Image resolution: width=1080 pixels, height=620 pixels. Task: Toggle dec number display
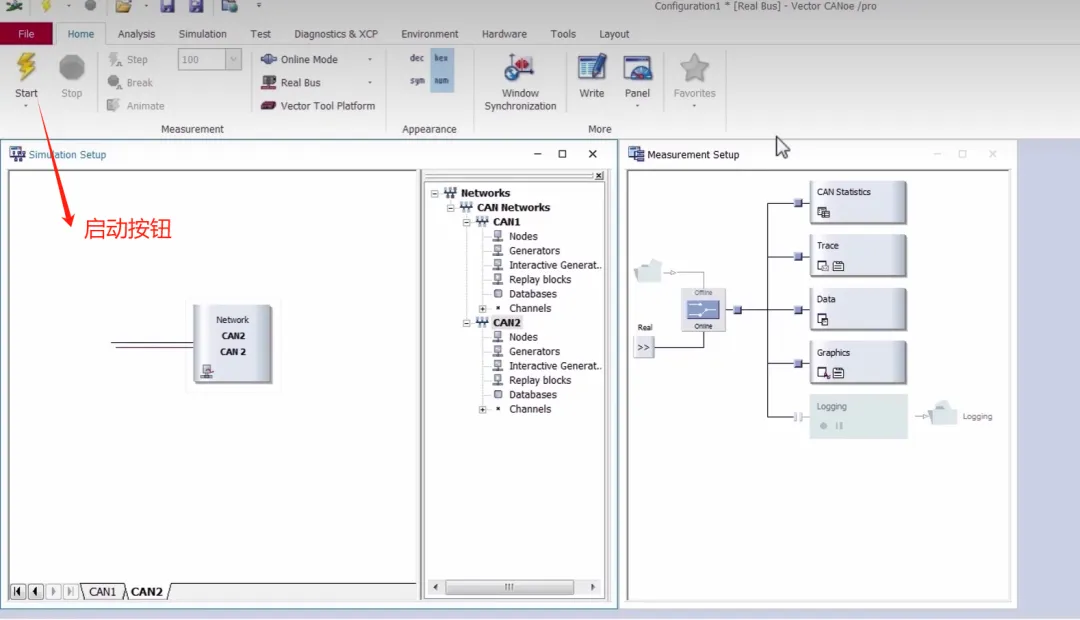(417, 58)
